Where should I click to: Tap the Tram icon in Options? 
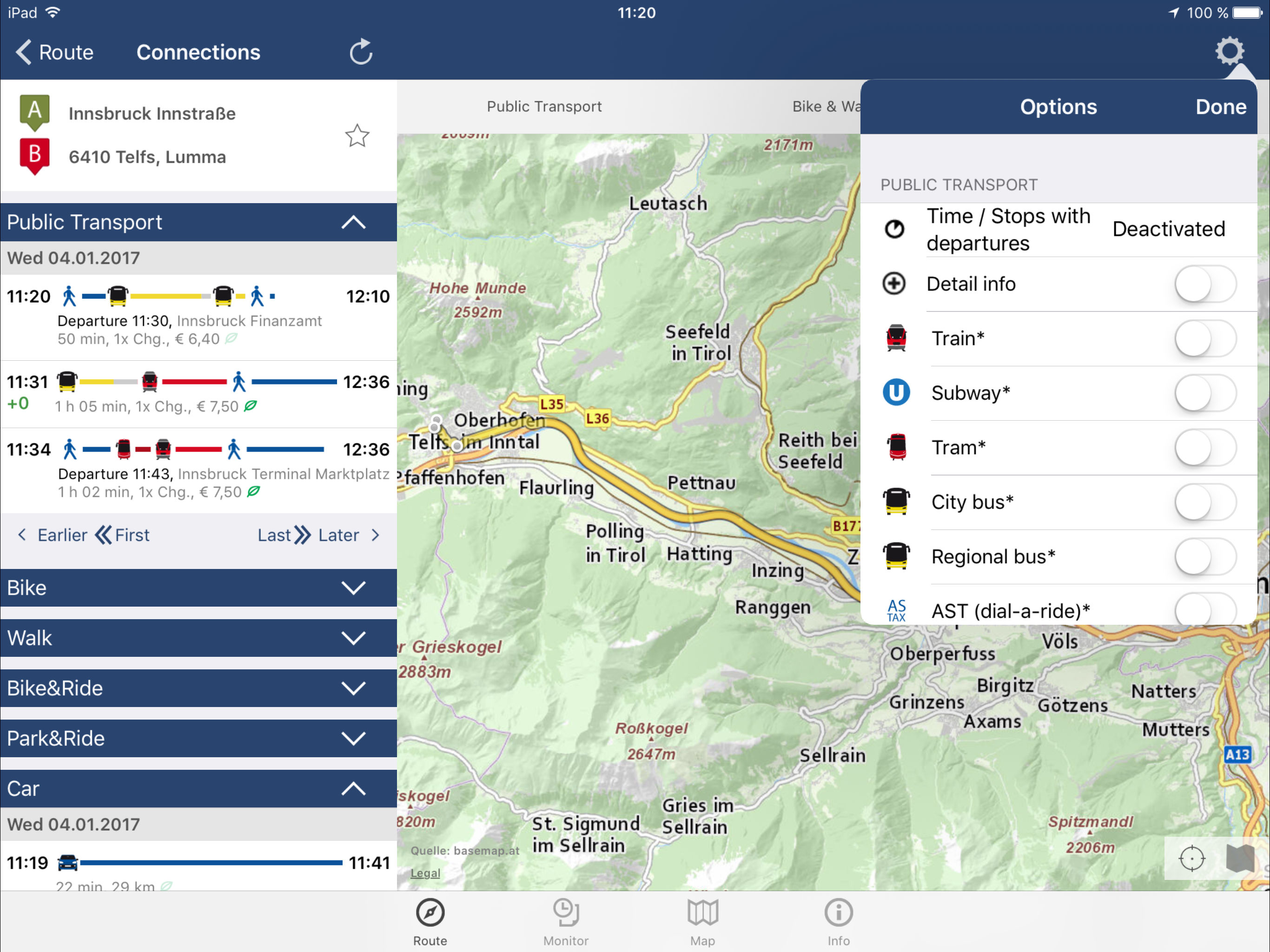coord(896,447)
